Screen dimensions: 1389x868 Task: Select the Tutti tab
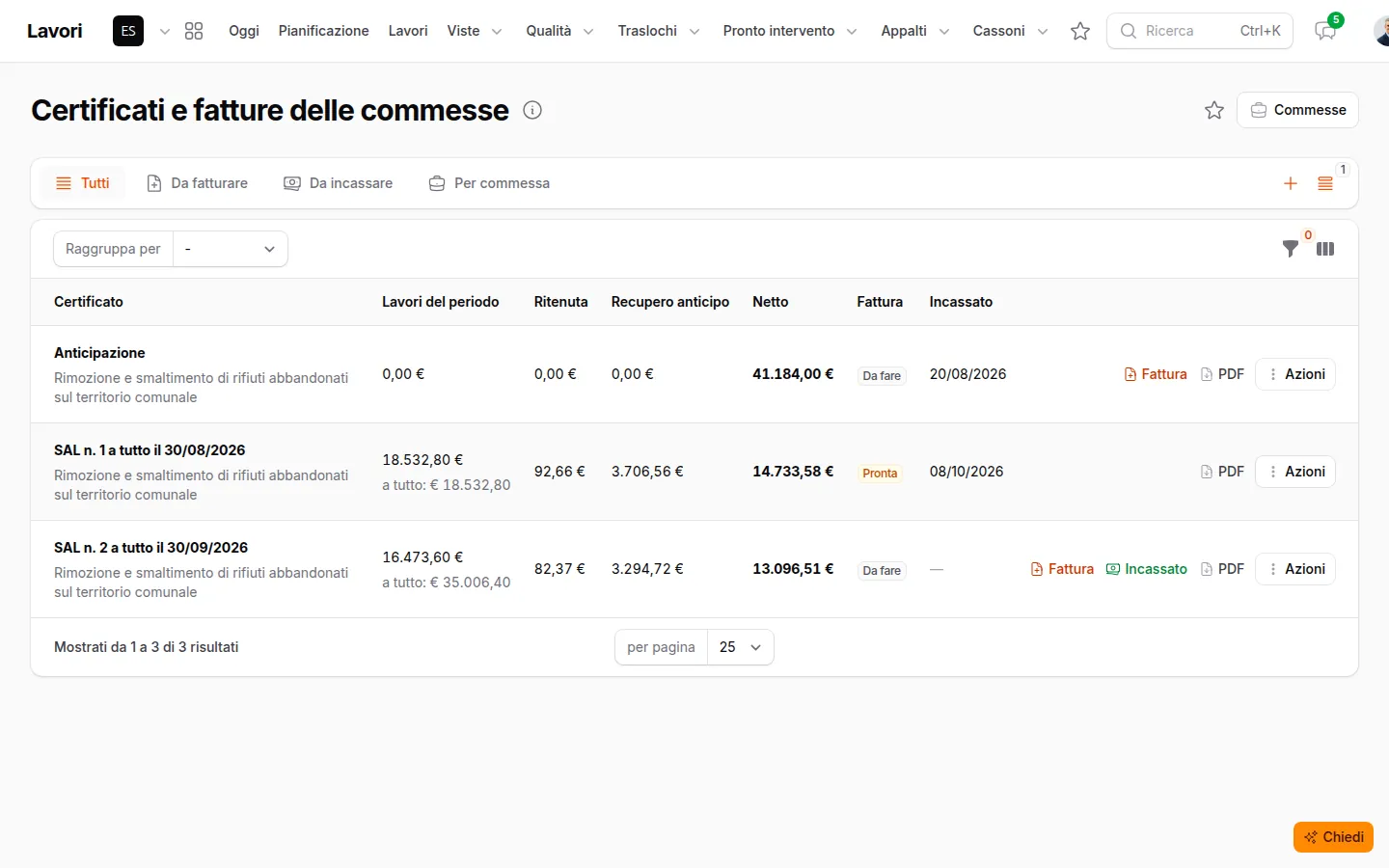[x=83, y=183]
